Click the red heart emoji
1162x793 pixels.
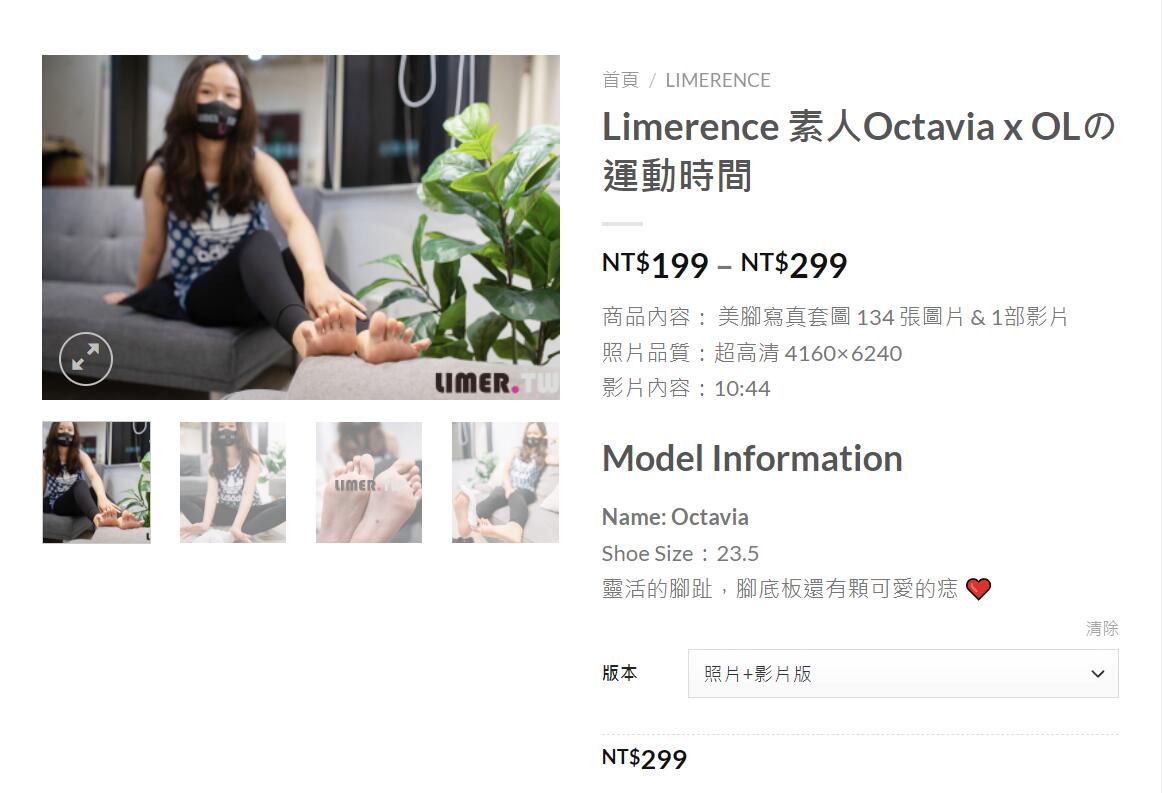(x=978, y=588)
